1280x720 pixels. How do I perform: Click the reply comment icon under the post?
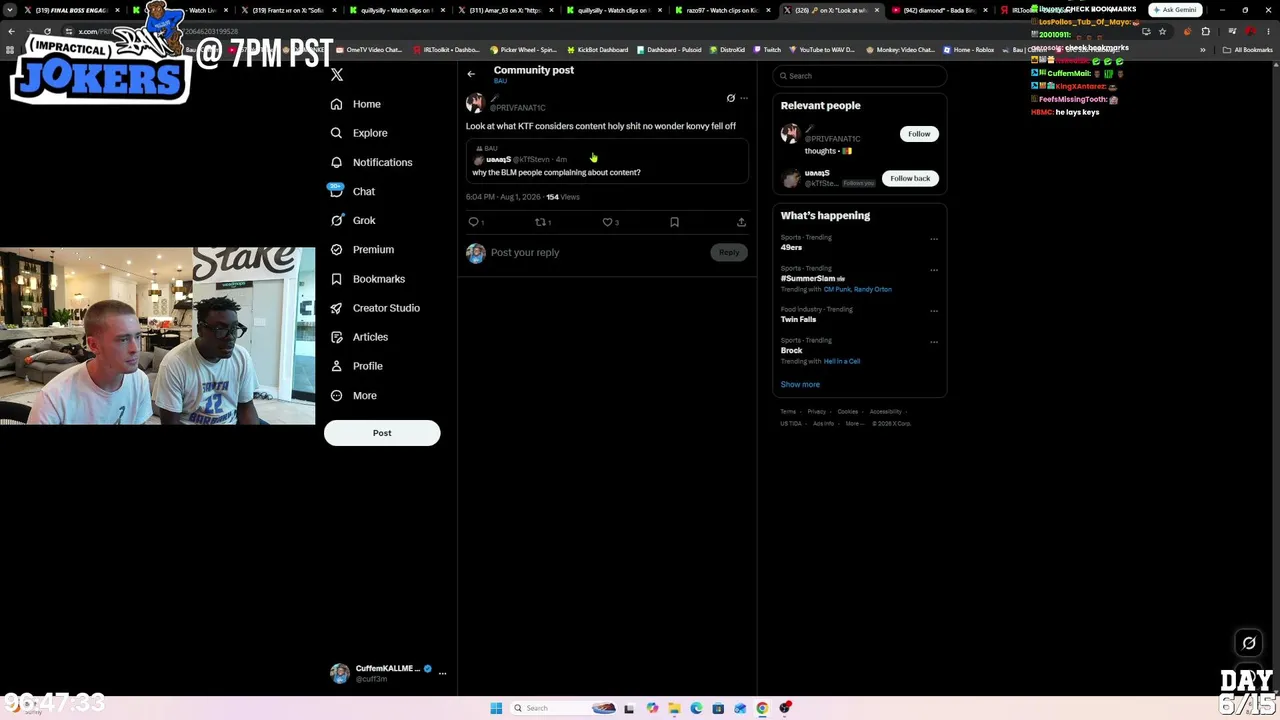click(474, 222)
